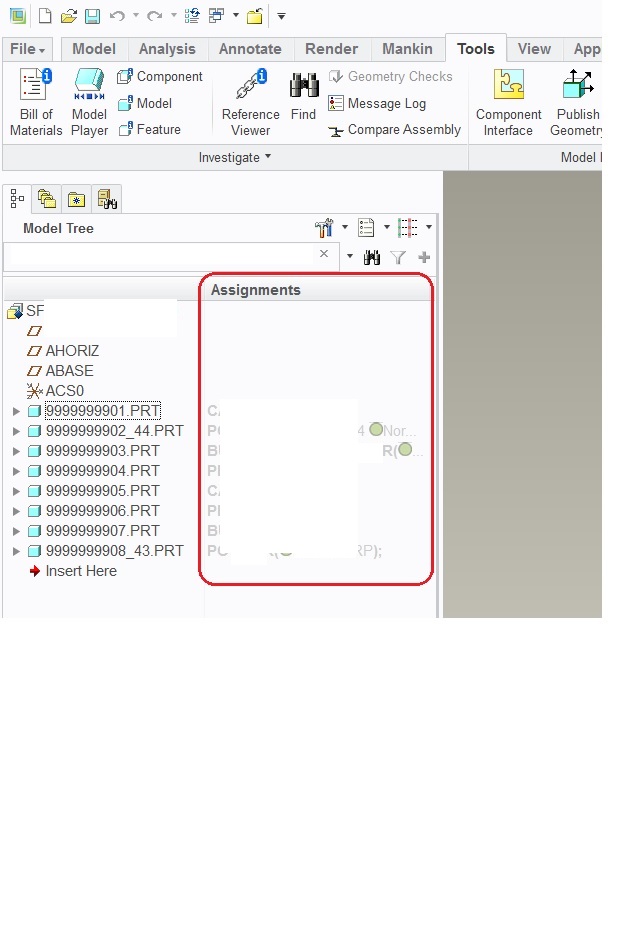This screenshot has width=642, height=927.
Task: Clear the Model Tree search field
Action: (324, 254)
